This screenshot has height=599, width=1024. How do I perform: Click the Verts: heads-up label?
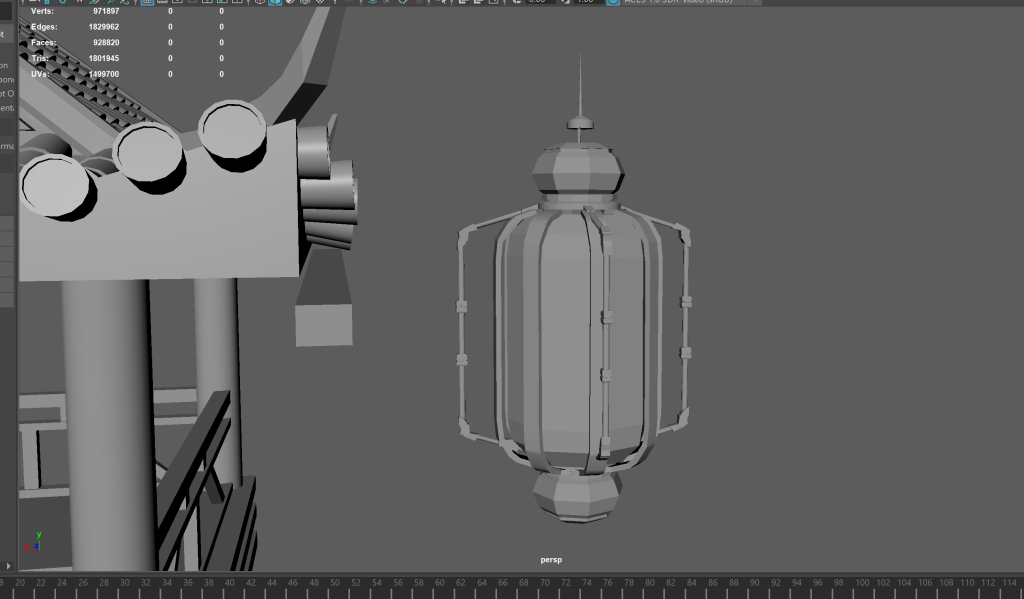click(42, 11)
